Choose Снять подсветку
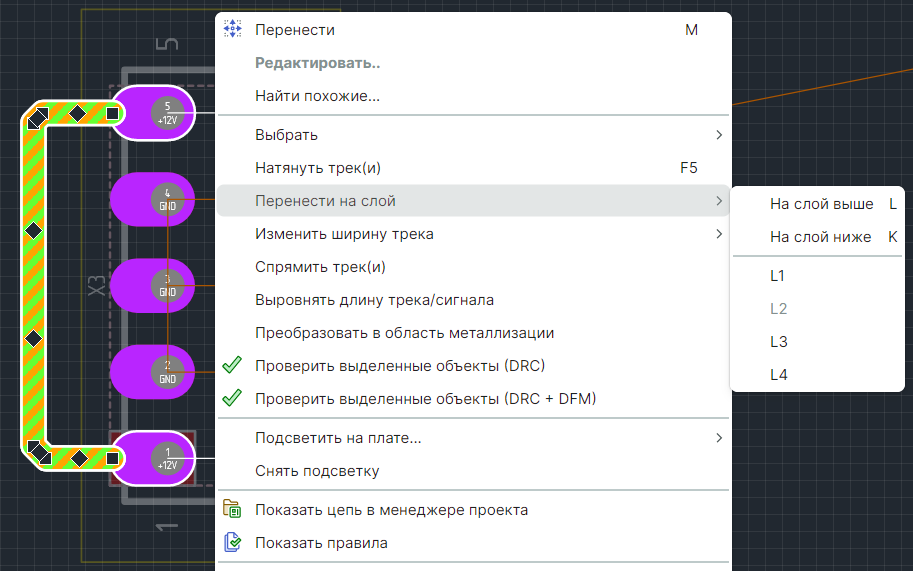 (x=473, y=471)
